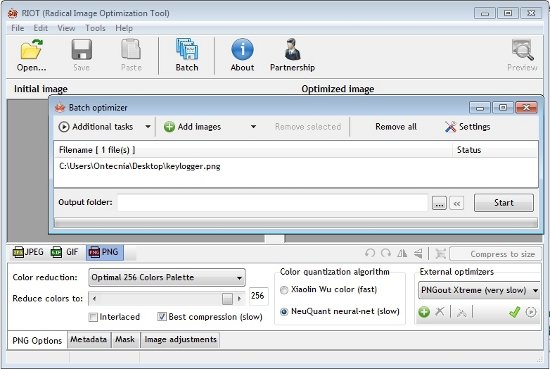Image resolution: width=550 pixels, height=369 pixels.
Task: Open Color reduction palette dropdown
Action: (167, 277)
